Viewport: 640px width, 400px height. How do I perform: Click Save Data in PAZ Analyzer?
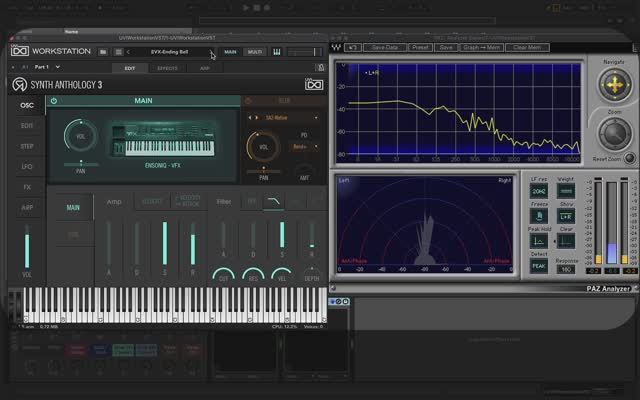[384, 47]
